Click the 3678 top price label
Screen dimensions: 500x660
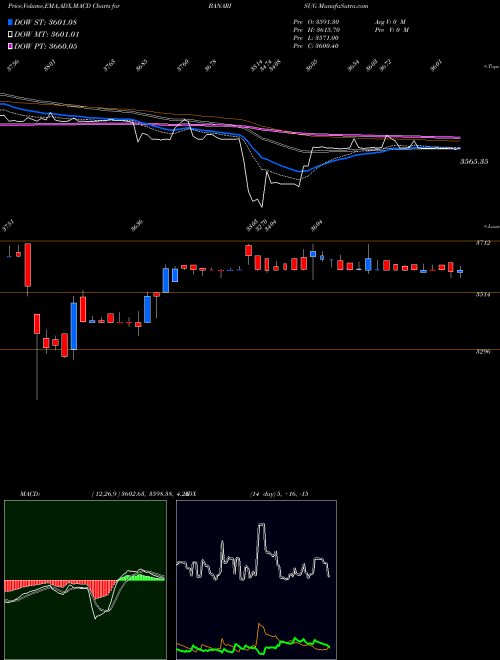pos(210,65)
